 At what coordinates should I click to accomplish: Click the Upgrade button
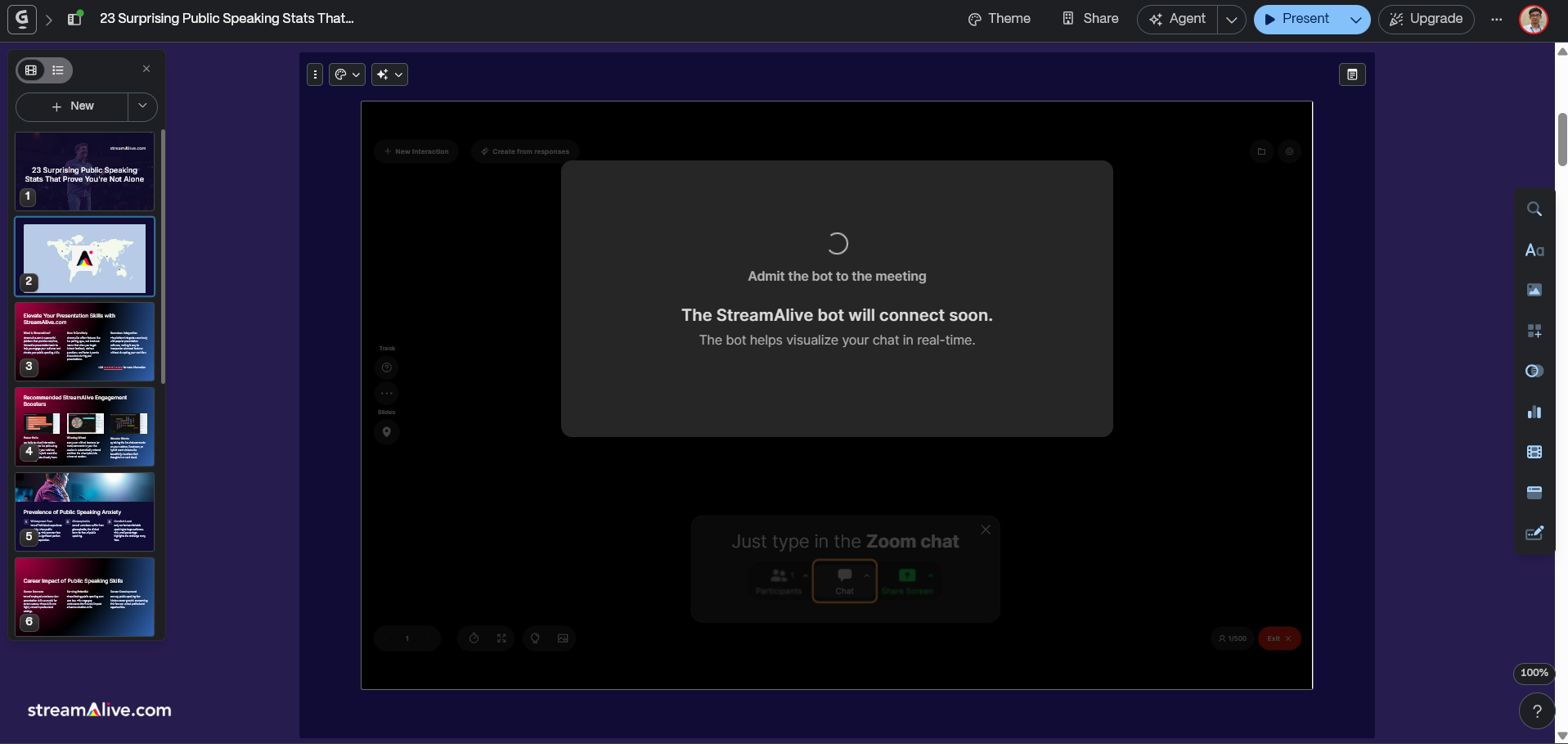coord(1426,19)
